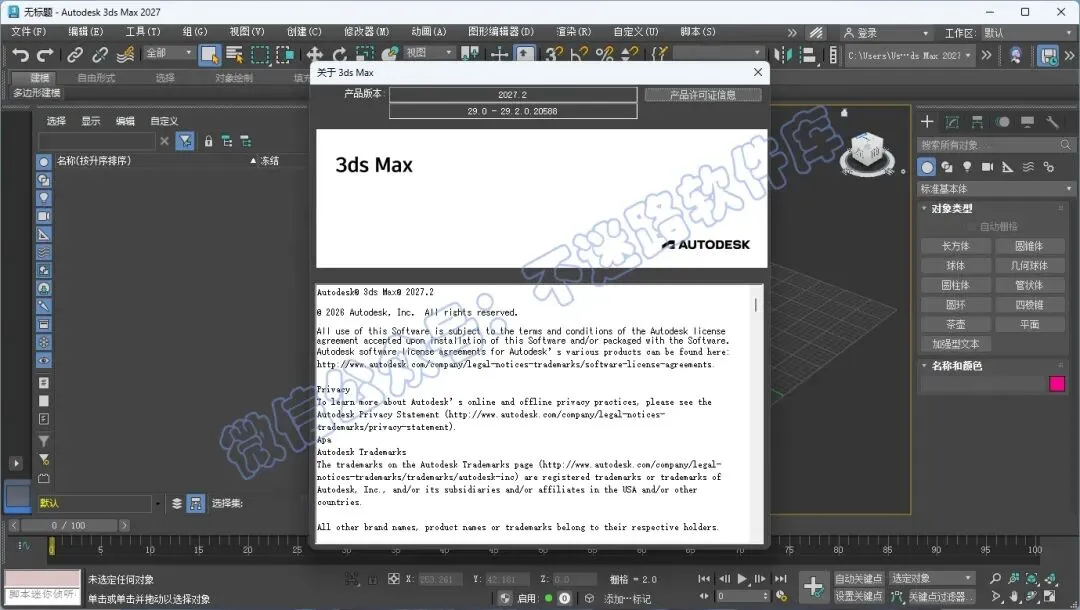Open Select by Name list icon
The image size is (1080, 610).
coord(234,55)
